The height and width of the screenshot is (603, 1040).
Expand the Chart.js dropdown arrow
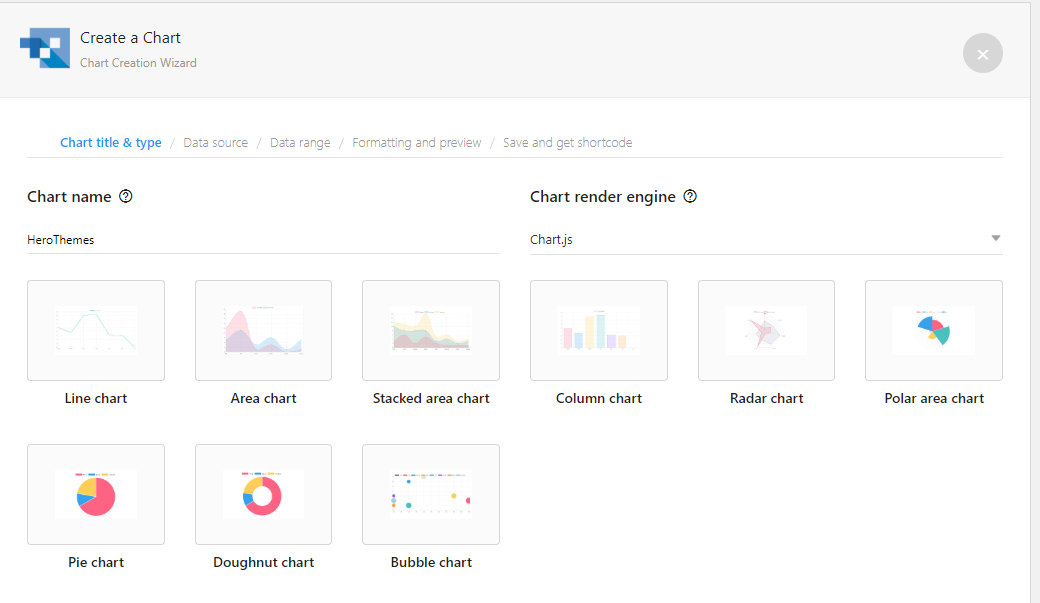pyautogui.click(x=995, y=239)
